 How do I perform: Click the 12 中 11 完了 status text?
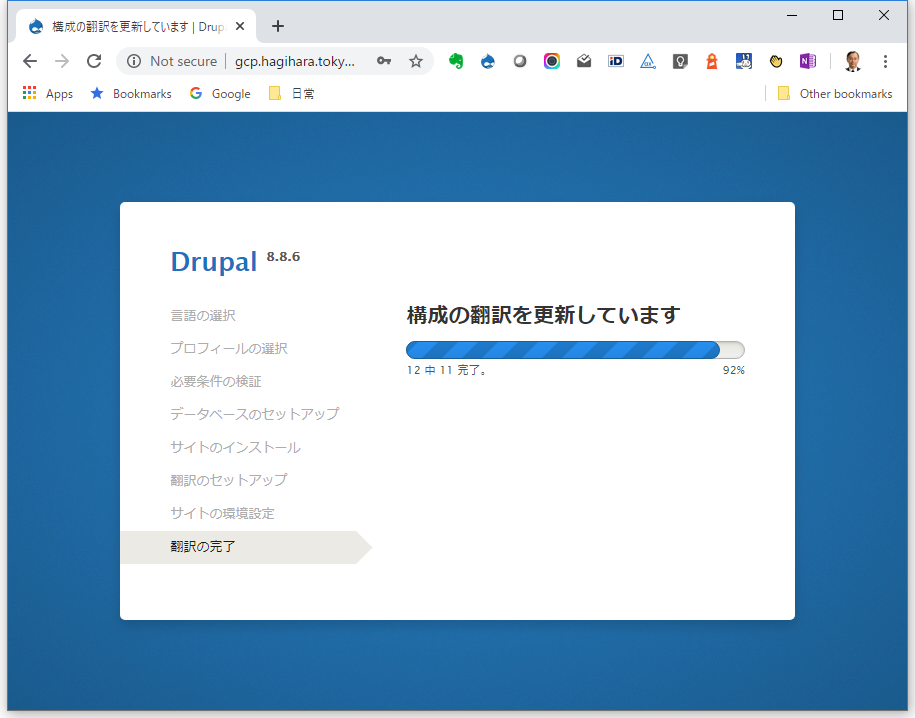(447, 370)
